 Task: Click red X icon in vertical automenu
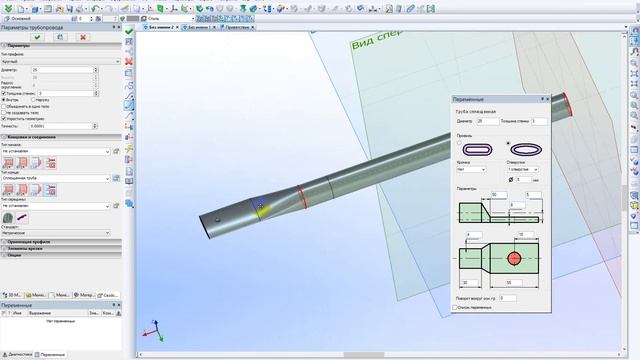(129, 62)
